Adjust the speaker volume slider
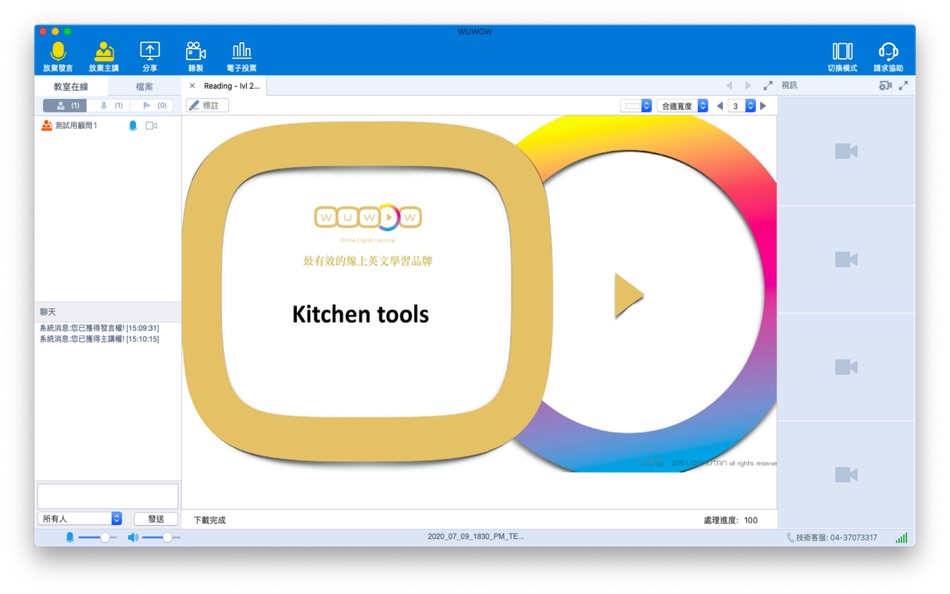 point(161,538)
